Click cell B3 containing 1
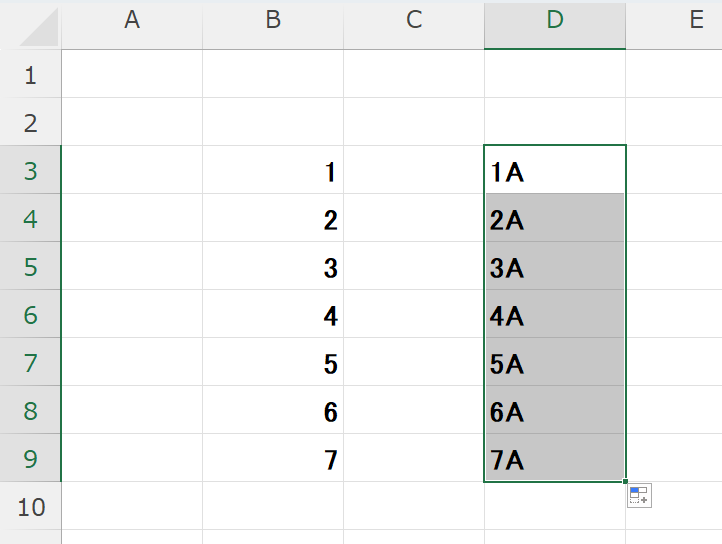 click(273, 171)
